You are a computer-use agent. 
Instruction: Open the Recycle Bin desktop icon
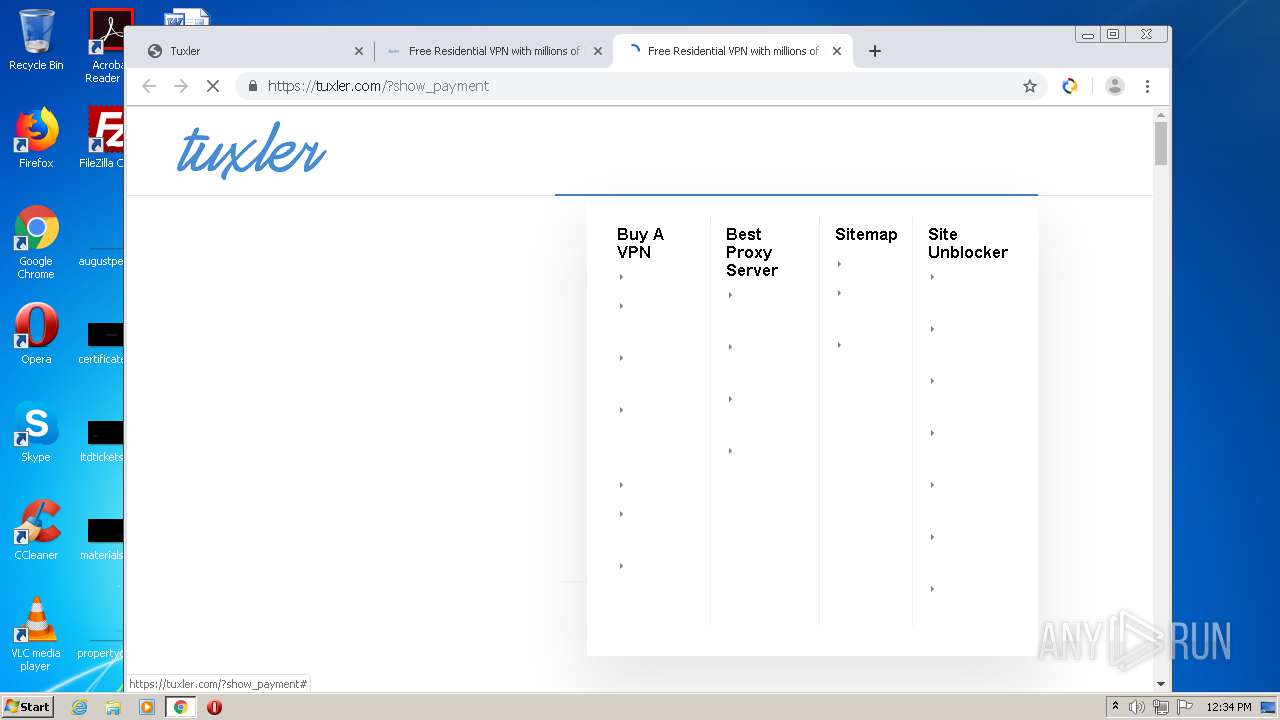coord(36,40)
